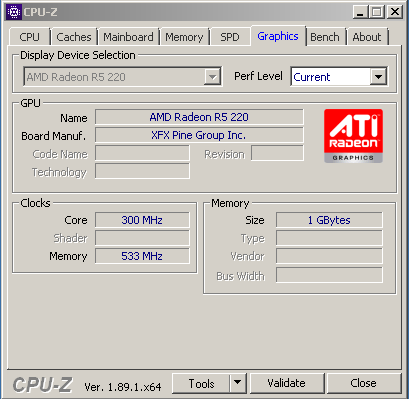The height and width of the screenshot is (399, 409).
Task: Expand the display device dropdown arrow
Action: pyautogui.click(x=212, y=77)
